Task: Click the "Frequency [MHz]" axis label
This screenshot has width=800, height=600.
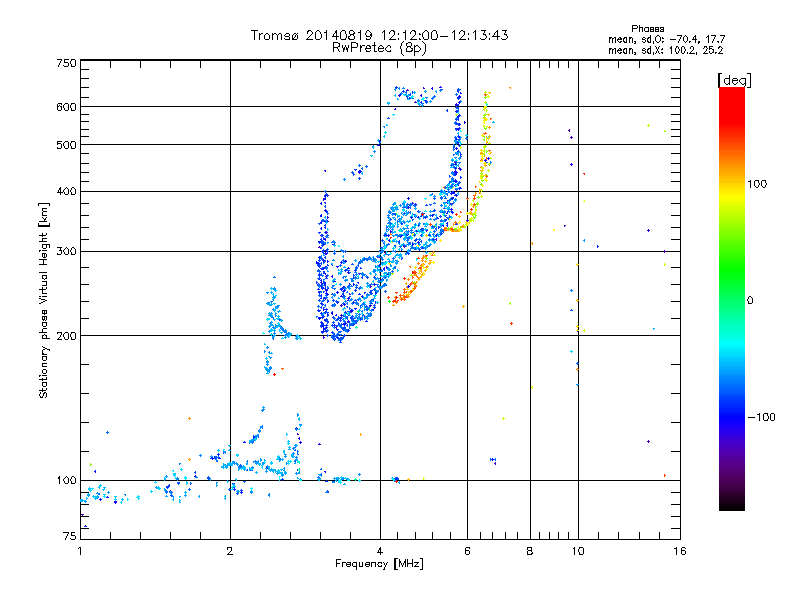Action: click(x=380, y=564)
